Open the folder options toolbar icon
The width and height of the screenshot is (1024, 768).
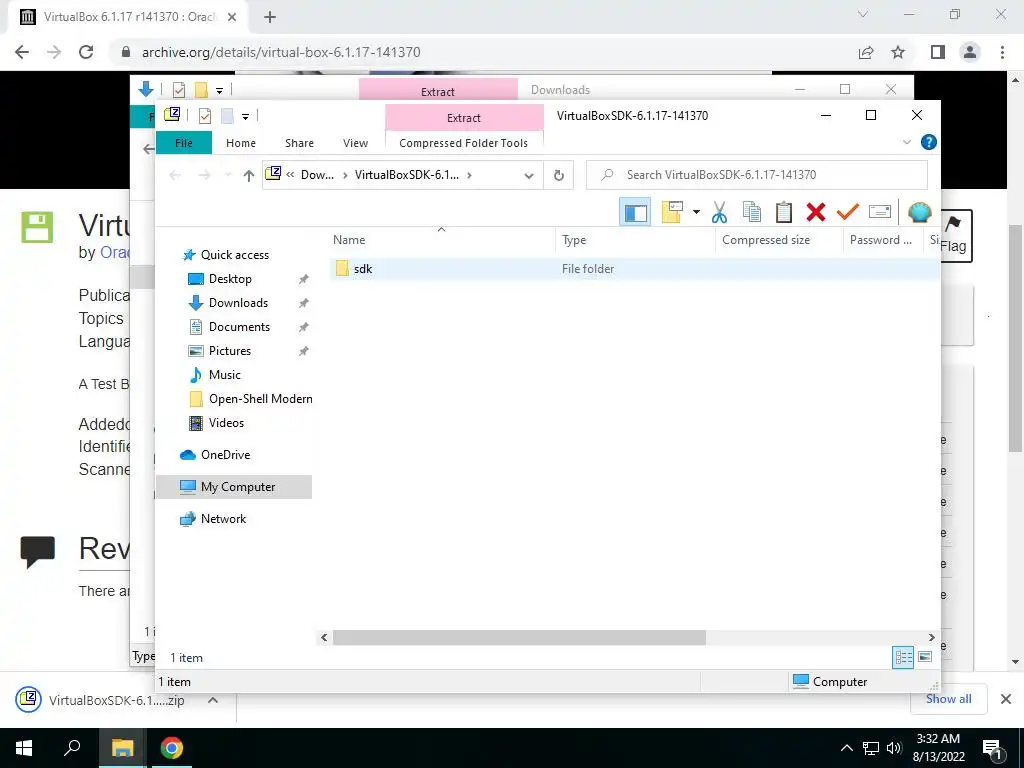click(x=672, y=212)
